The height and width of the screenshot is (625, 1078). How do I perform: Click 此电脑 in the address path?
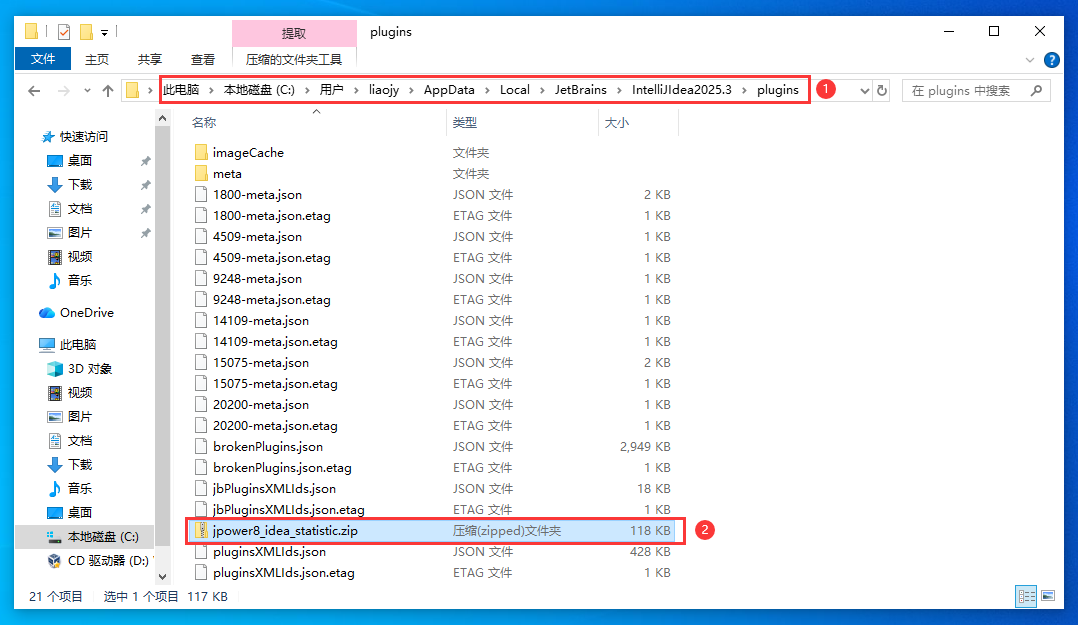click(181, 90)
